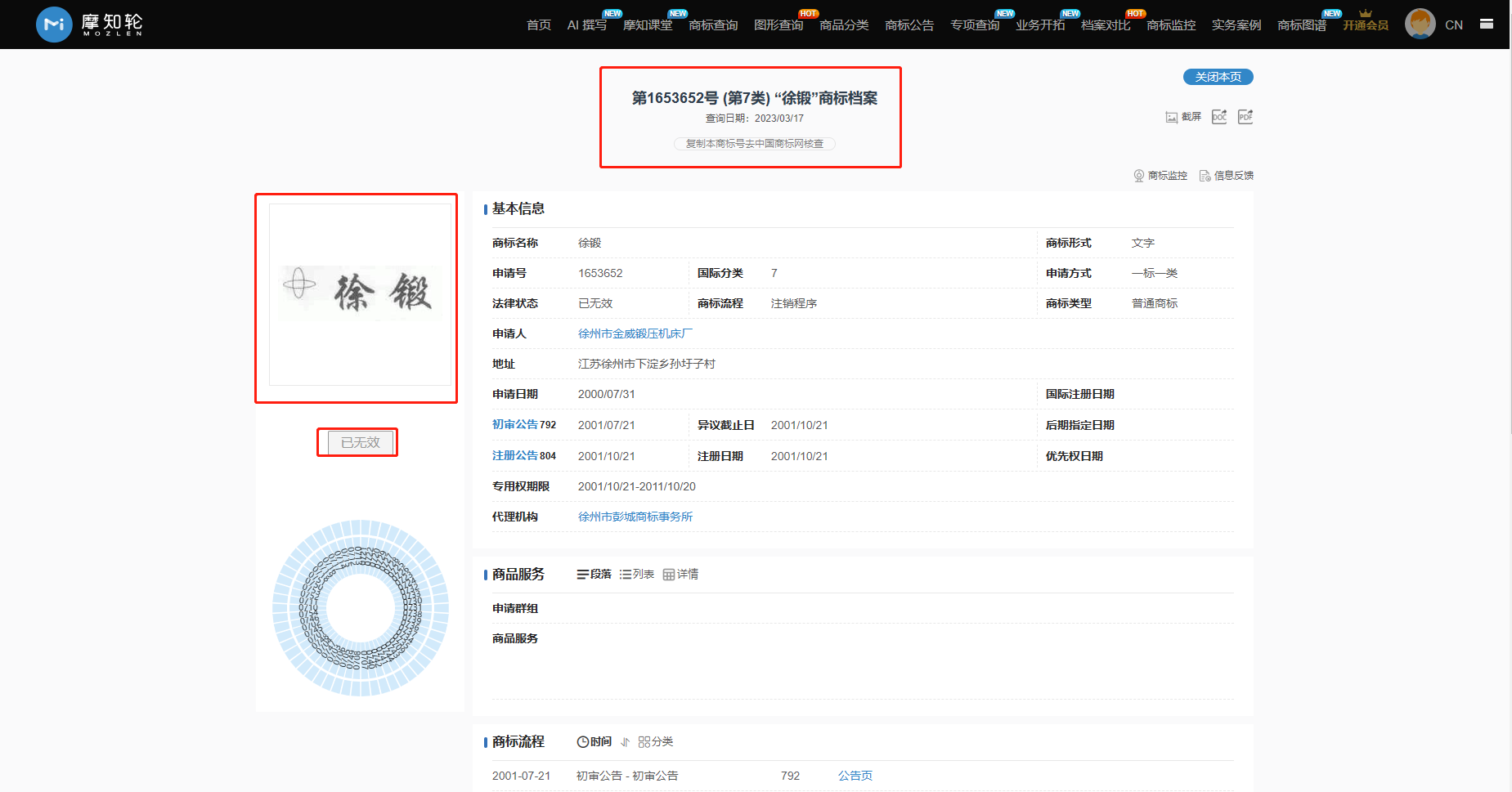The image size is (1512, 792).
Task: Click the 徐锻 trademark image thumbnail
Action: pyautogui.click(x=360, y=294)
